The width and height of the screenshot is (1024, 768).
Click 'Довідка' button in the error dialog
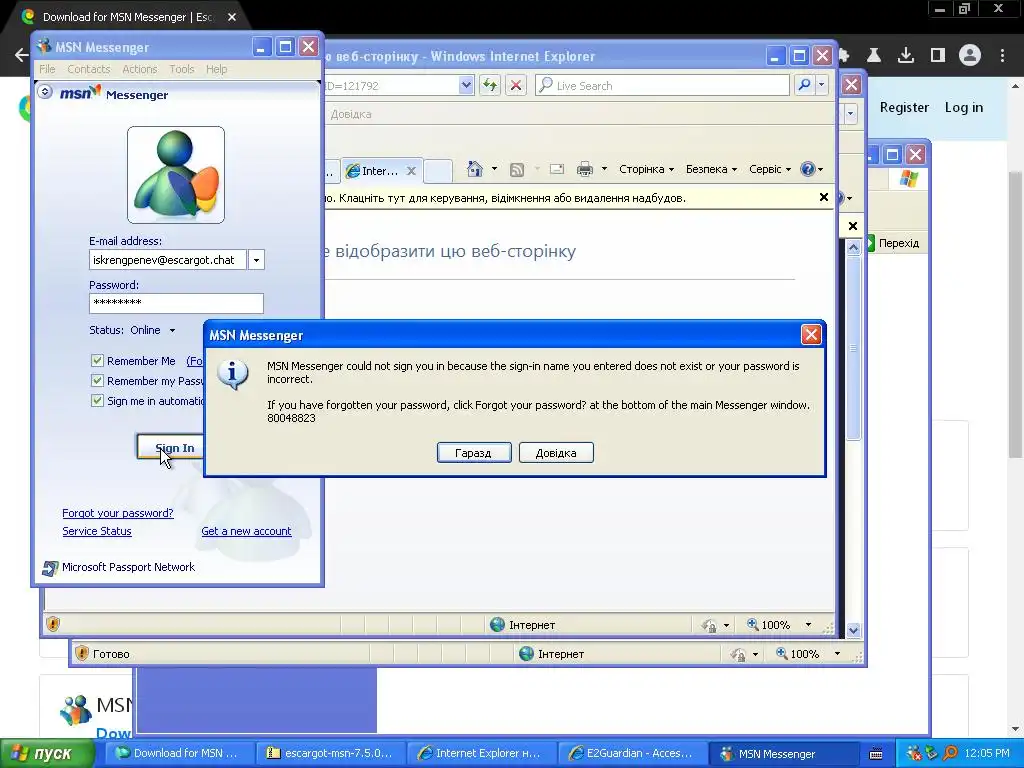coord(556,453)
